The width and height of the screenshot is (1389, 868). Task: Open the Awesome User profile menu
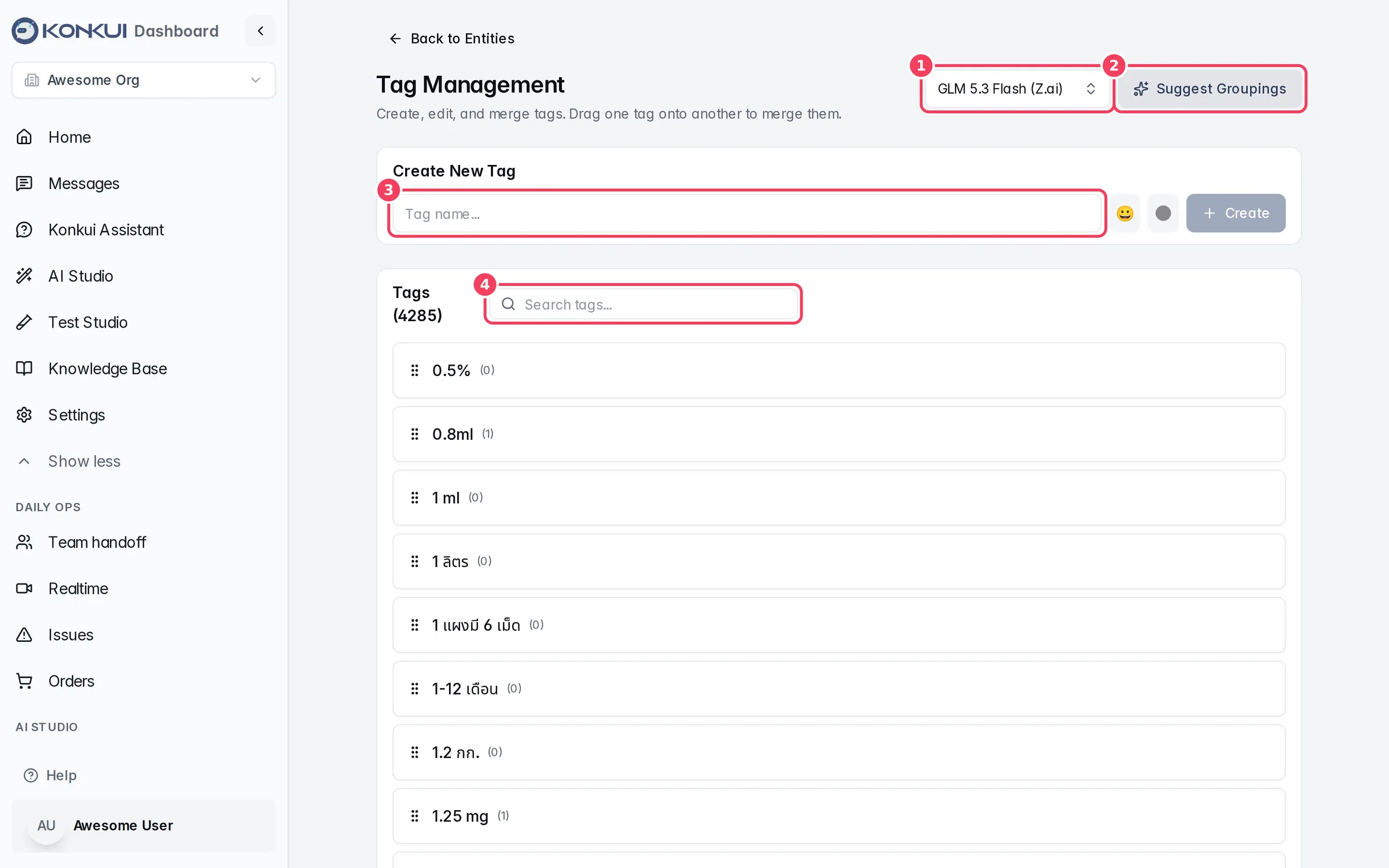click(144, 826)
